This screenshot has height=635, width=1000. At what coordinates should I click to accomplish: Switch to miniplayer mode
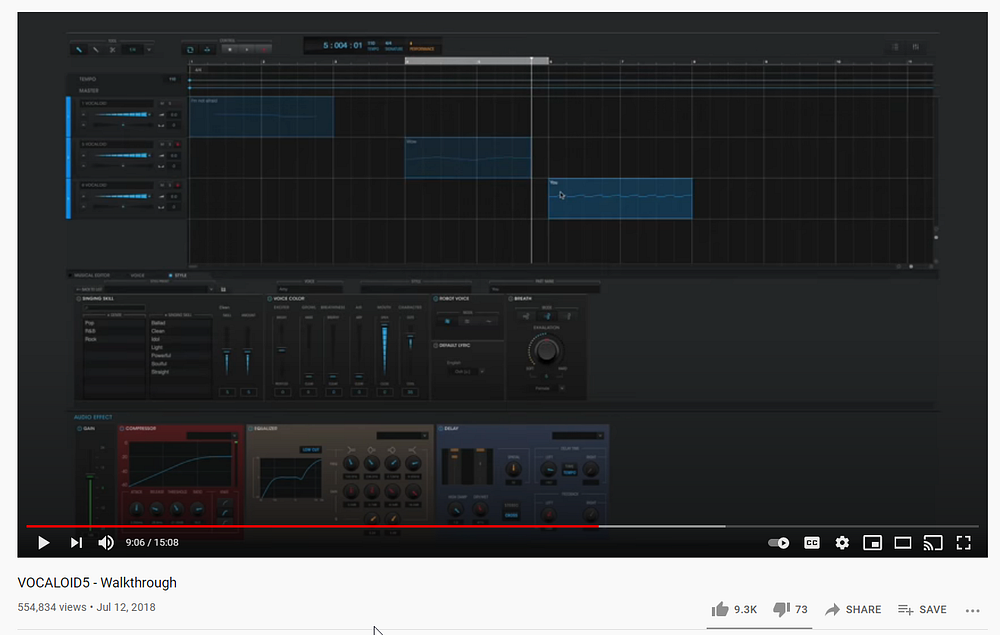[872, 543]
